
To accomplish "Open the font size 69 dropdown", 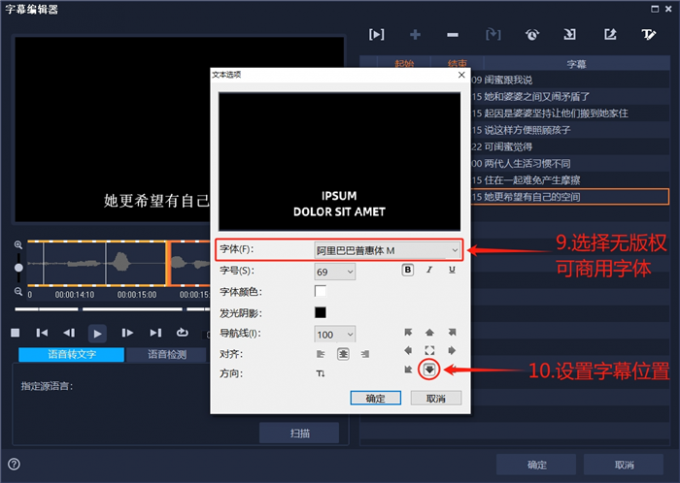I will [335, 272].
